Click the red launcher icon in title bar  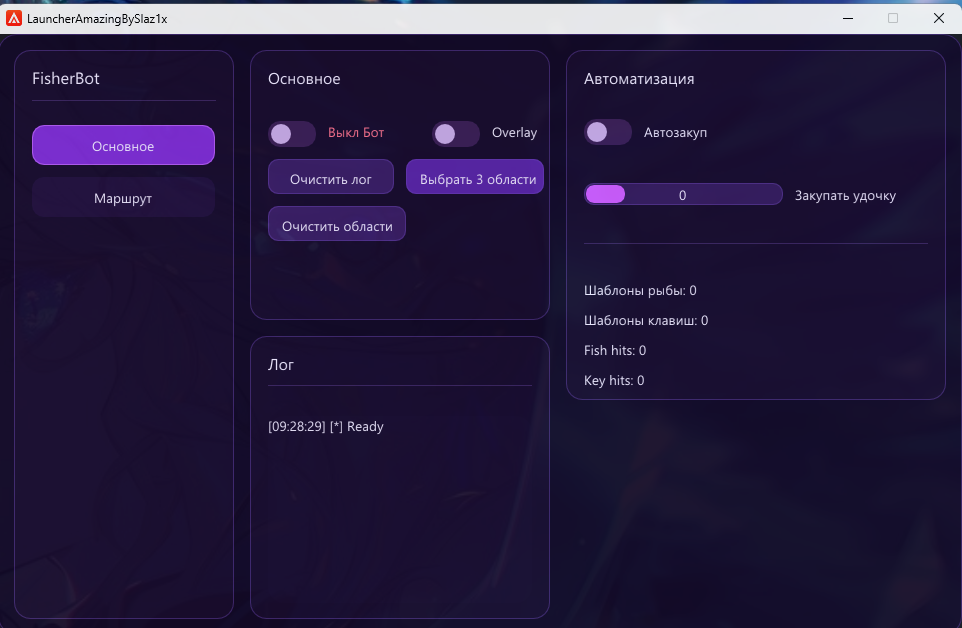click(x=15, y=18)
